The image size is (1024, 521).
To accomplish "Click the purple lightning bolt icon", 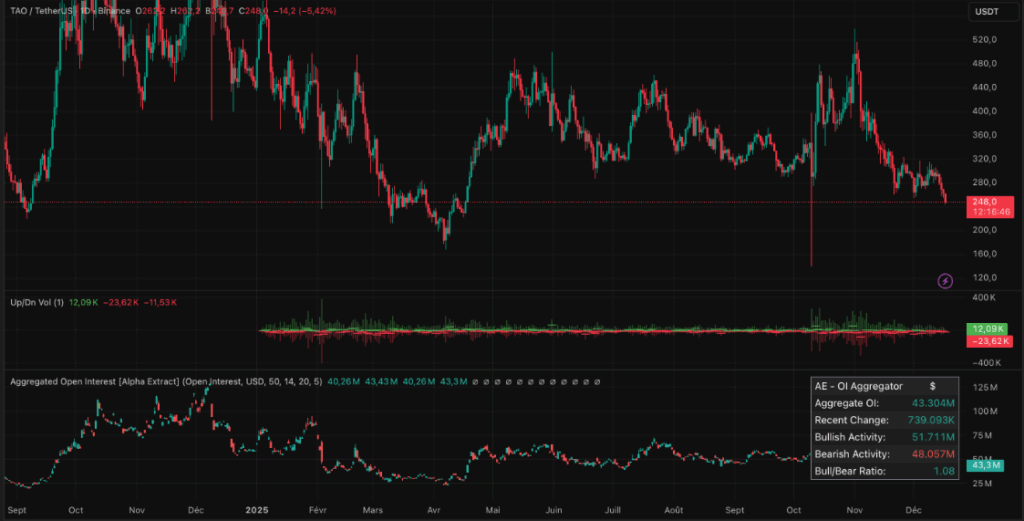I will pos(945,281).
